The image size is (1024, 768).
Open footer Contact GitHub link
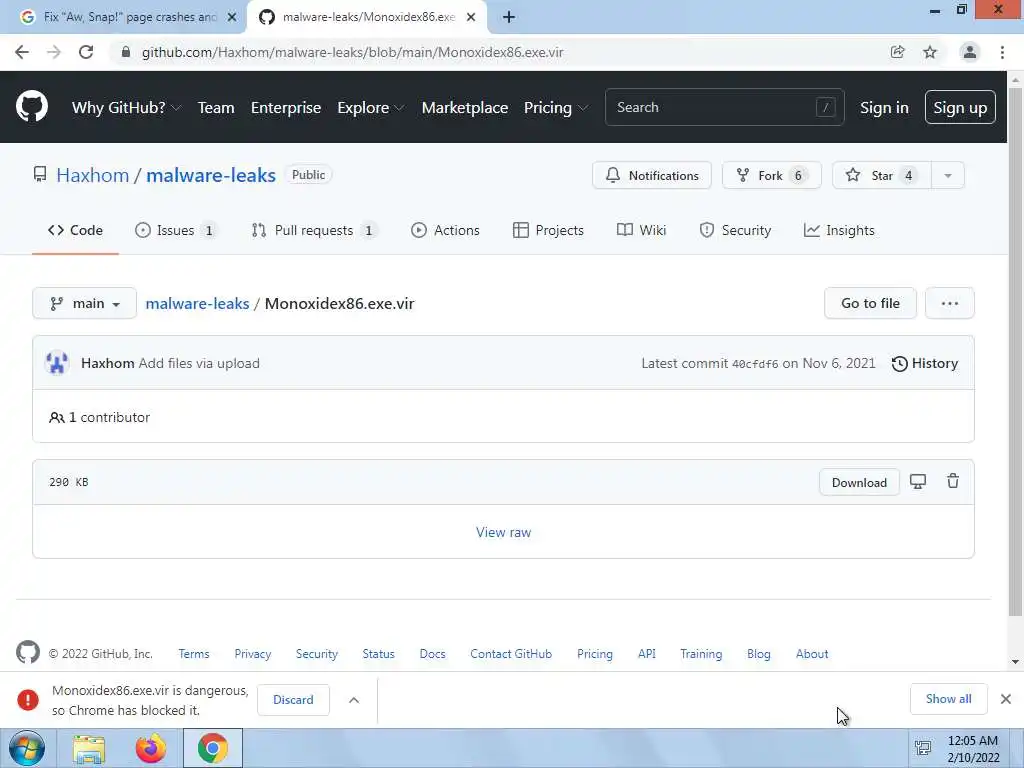[x=511, y=654]
